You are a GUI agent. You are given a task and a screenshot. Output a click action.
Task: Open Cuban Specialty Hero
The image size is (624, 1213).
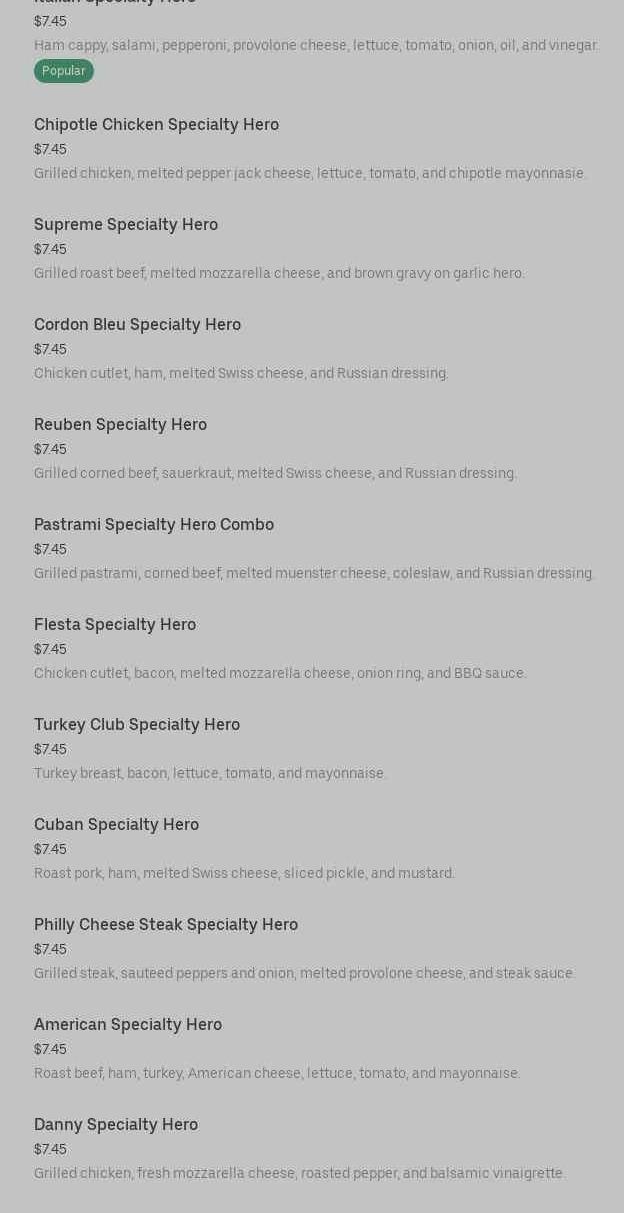tap(116, 825)
